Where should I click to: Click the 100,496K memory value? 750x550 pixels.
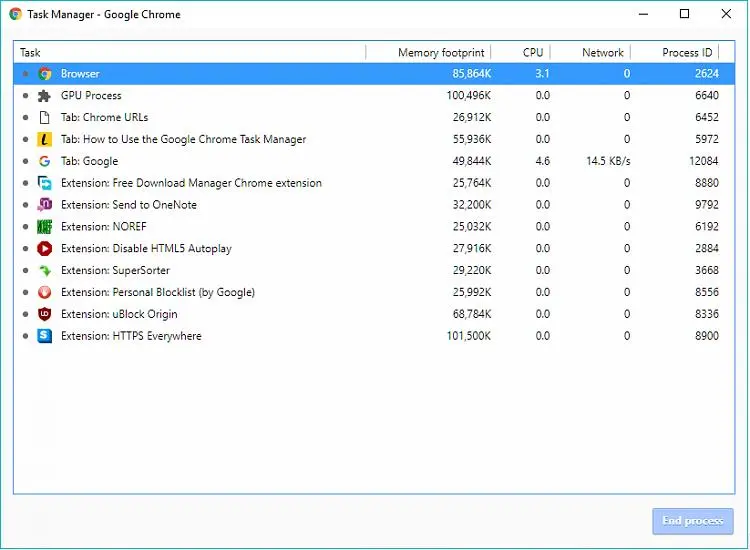(469, 96)
